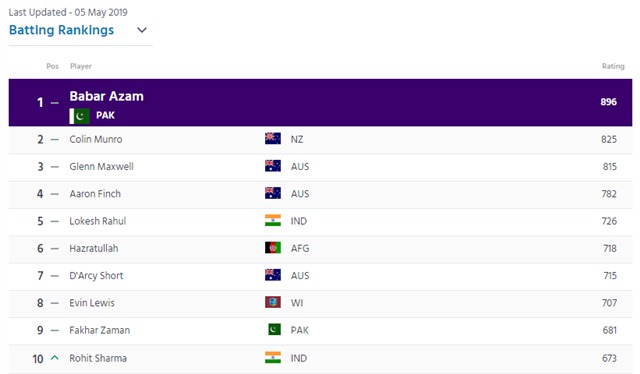This screenshot has height=374, width=640.
Task: Click the Rating column header
Action: [613, 66]
